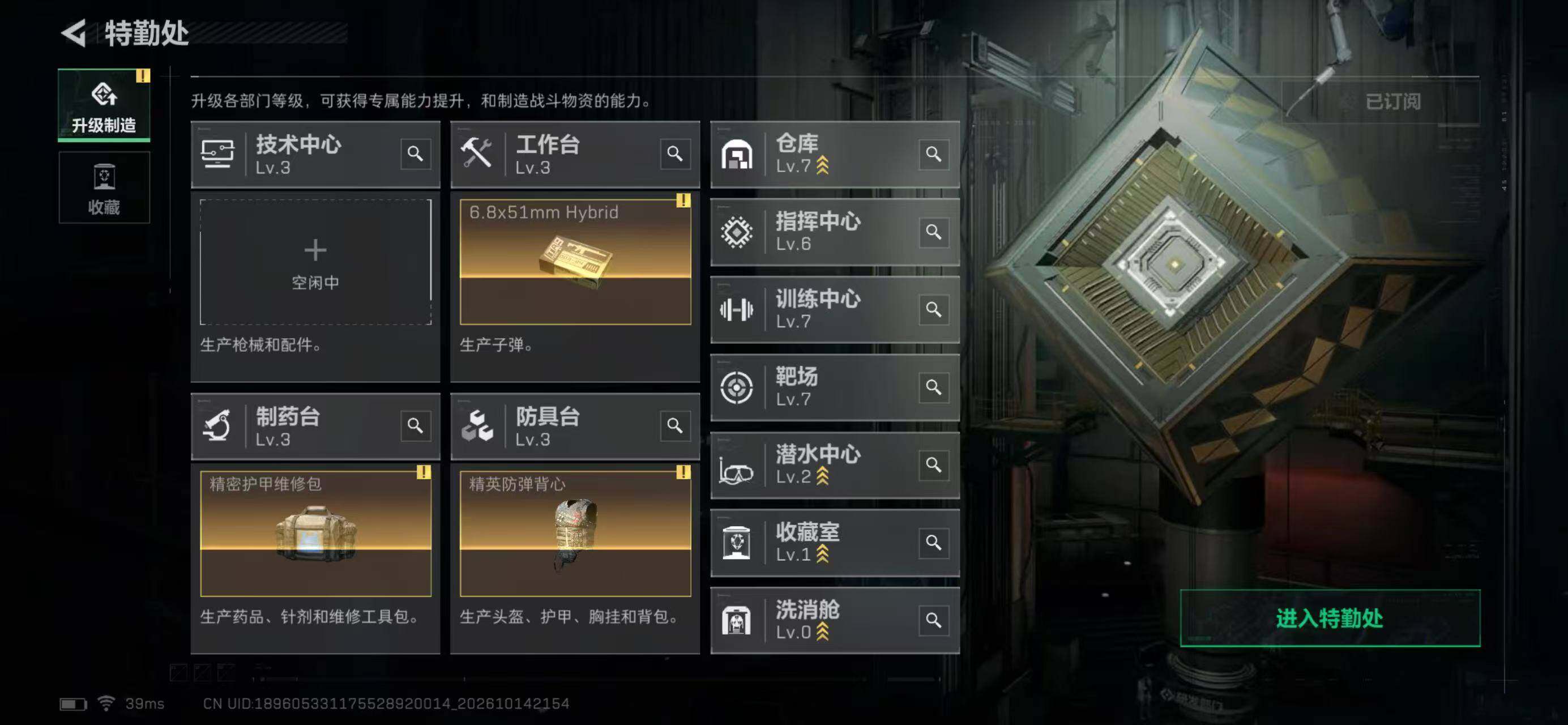The image size is (1568, 725).
Task: Inspect 洗消舱 using the magnifier icon
Action: 934,620
